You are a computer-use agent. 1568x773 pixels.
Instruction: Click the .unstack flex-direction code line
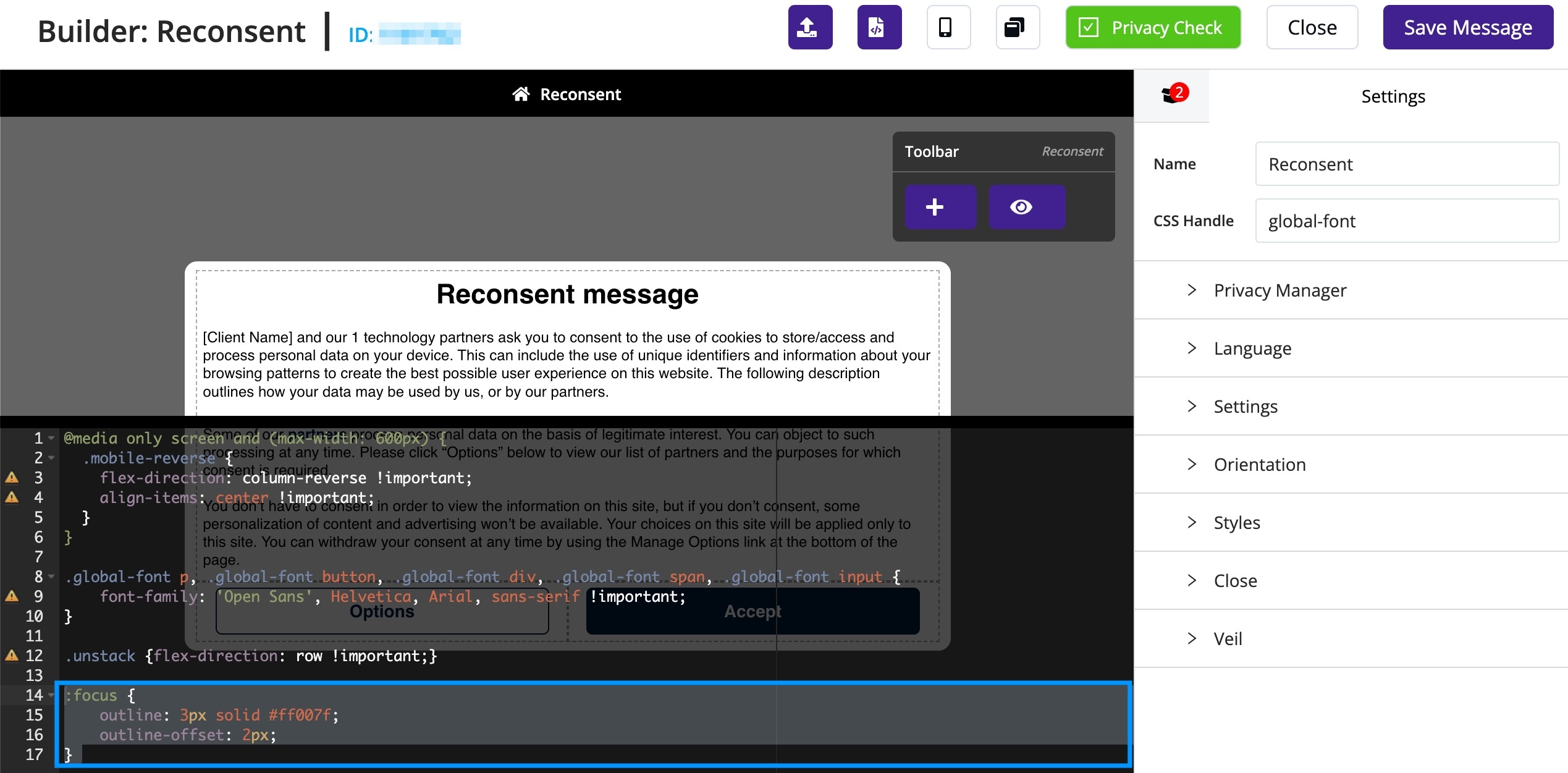pos(251,656)
